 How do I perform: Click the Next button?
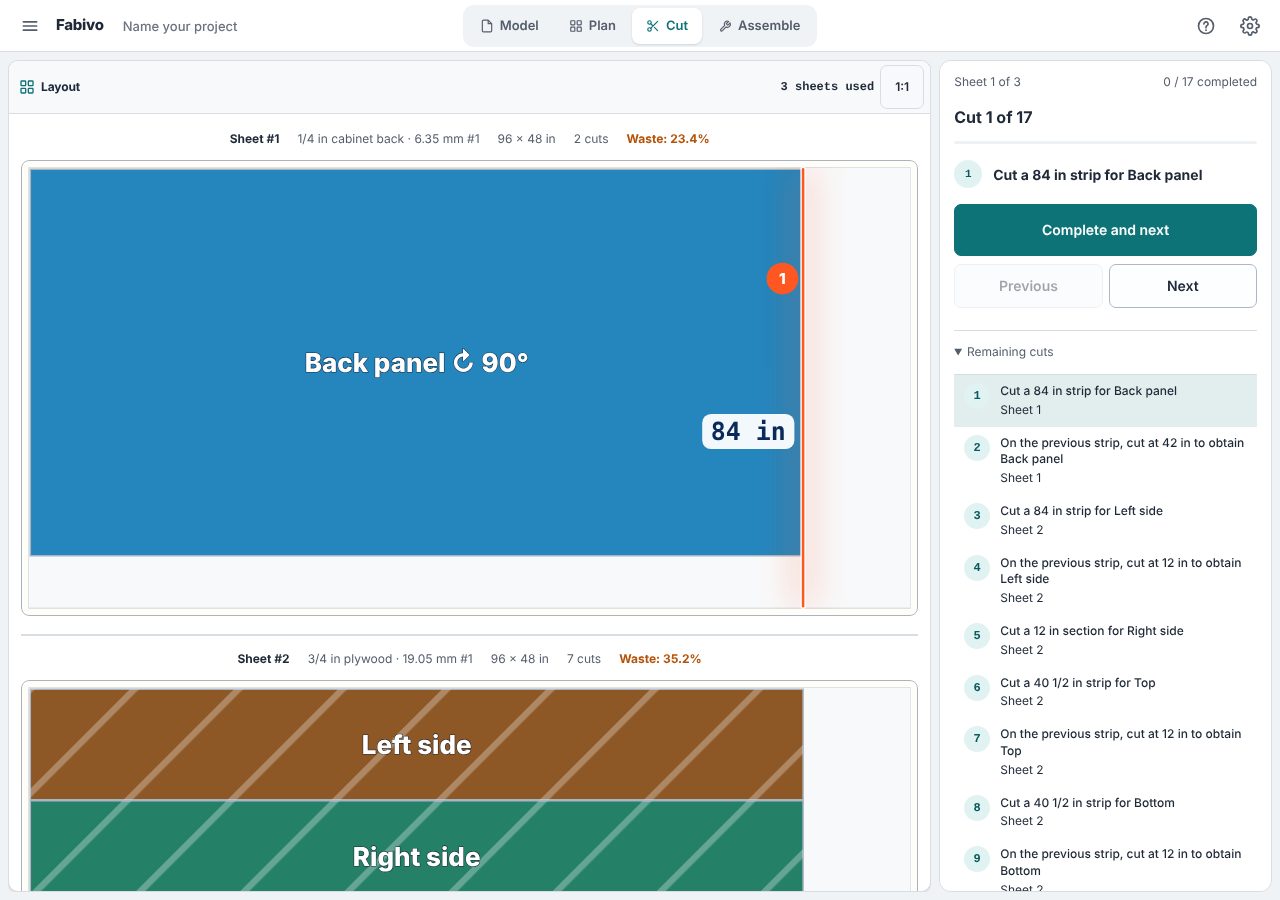[1183, 286]
